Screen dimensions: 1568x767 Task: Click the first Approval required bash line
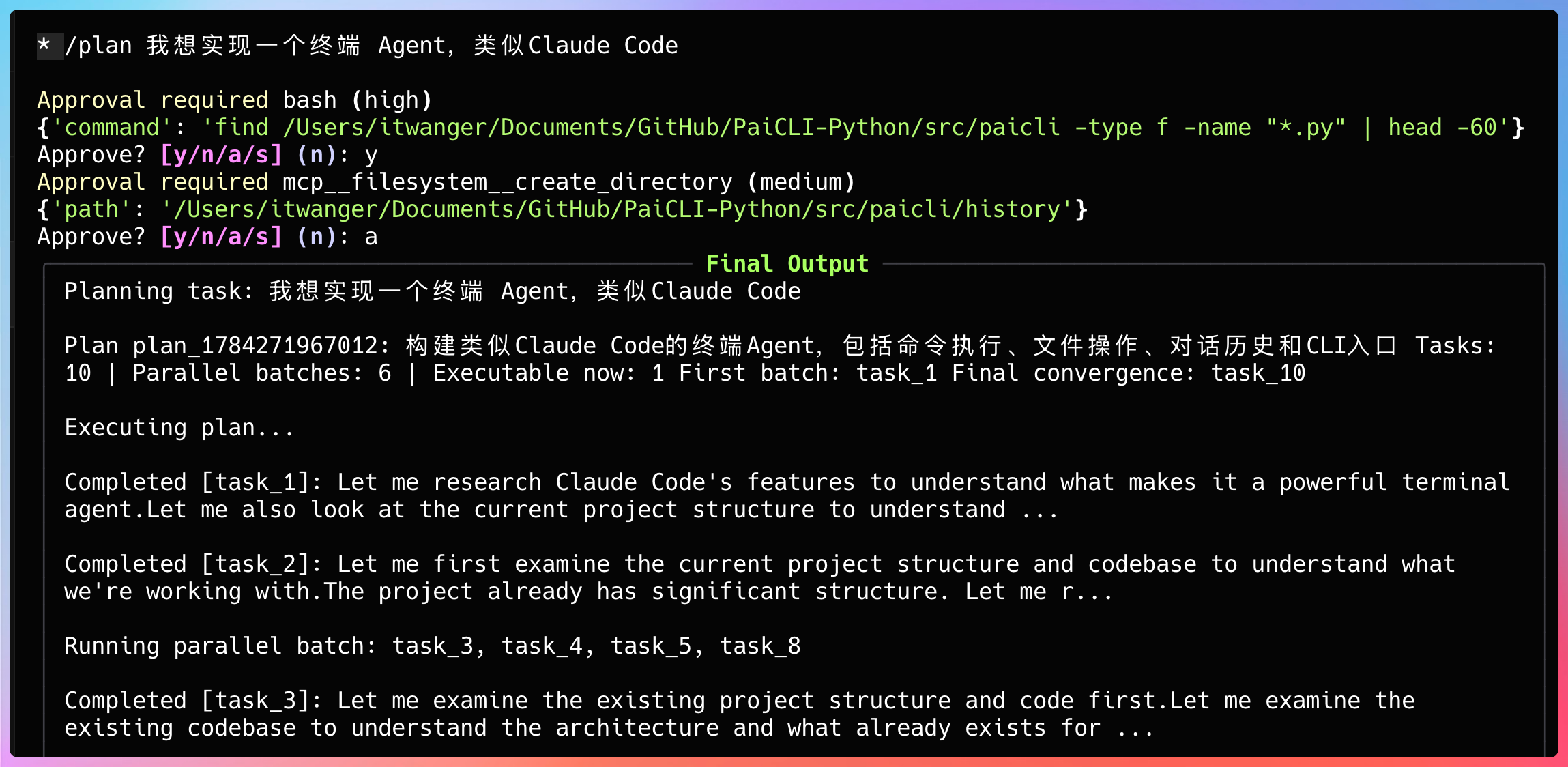[x=235, y=100]
